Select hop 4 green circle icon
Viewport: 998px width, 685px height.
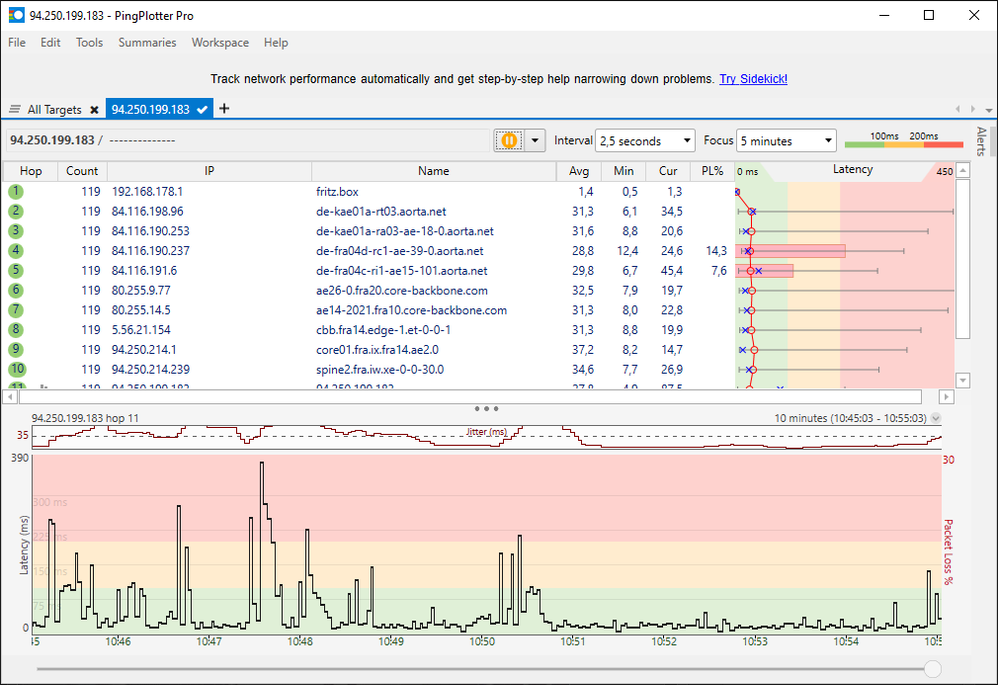[x=17, y=251]
